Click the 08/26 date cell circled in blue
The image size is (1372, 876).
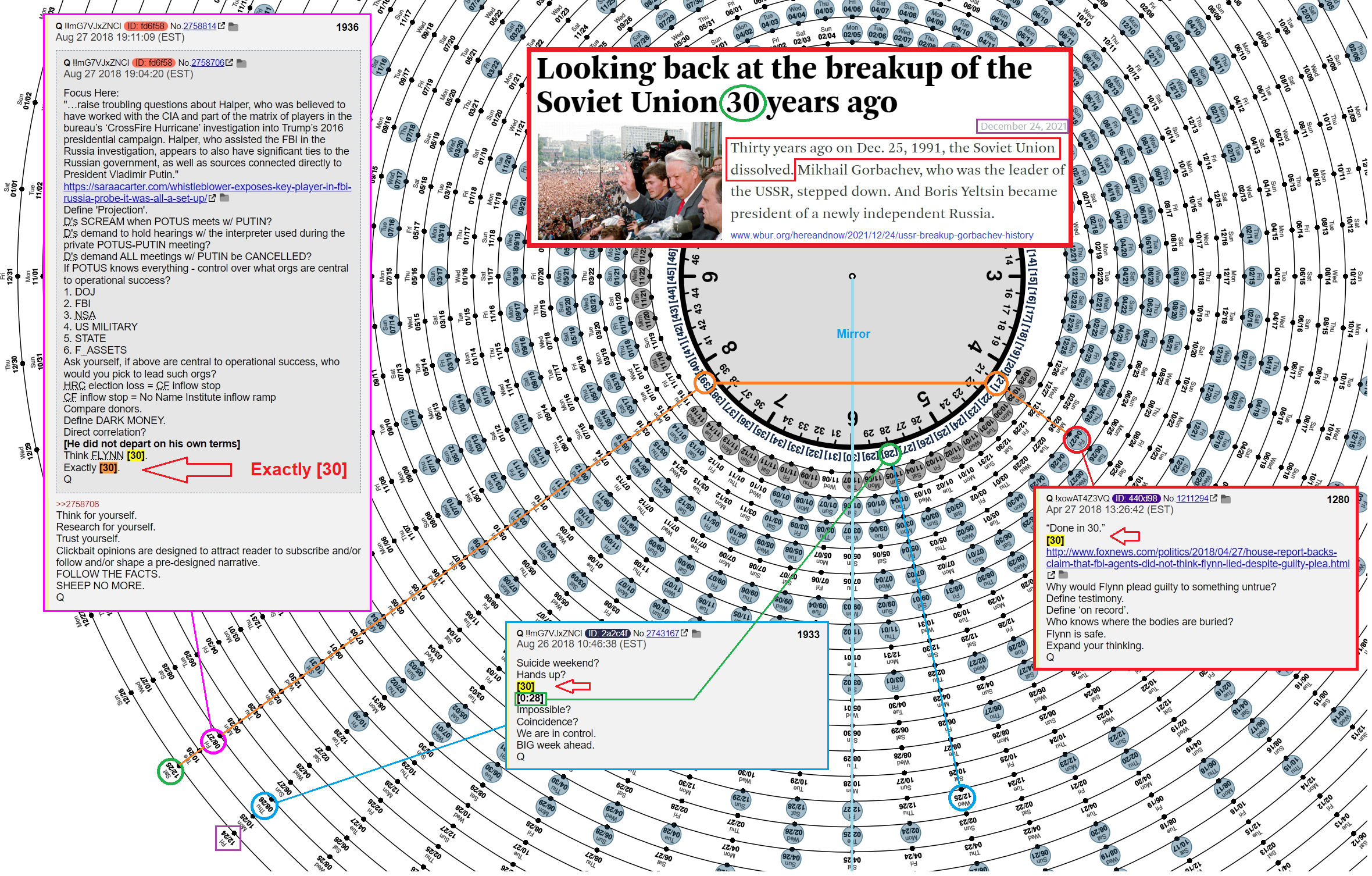265,806
